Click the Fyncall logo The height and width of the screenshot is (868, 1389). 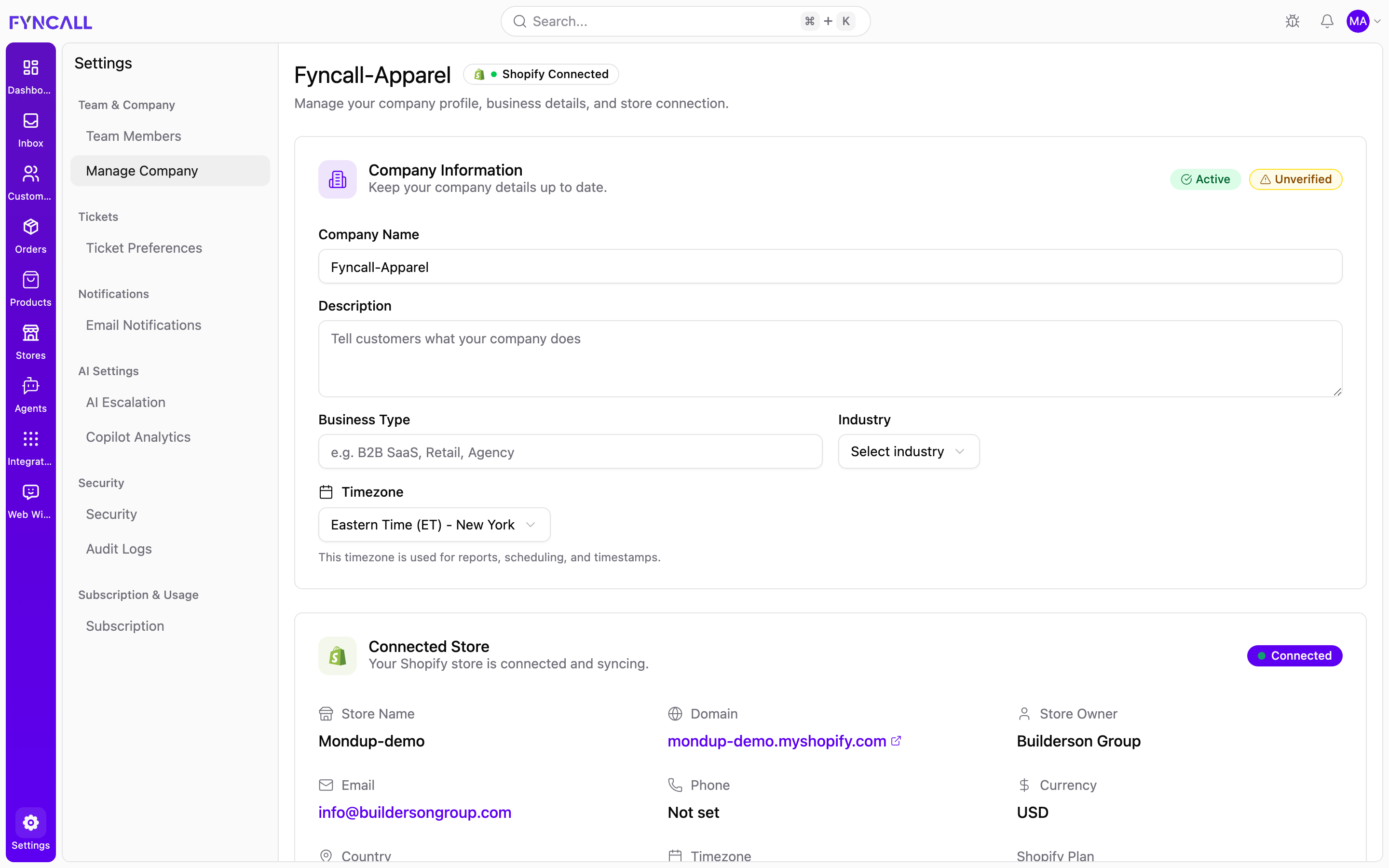(51, 22)
